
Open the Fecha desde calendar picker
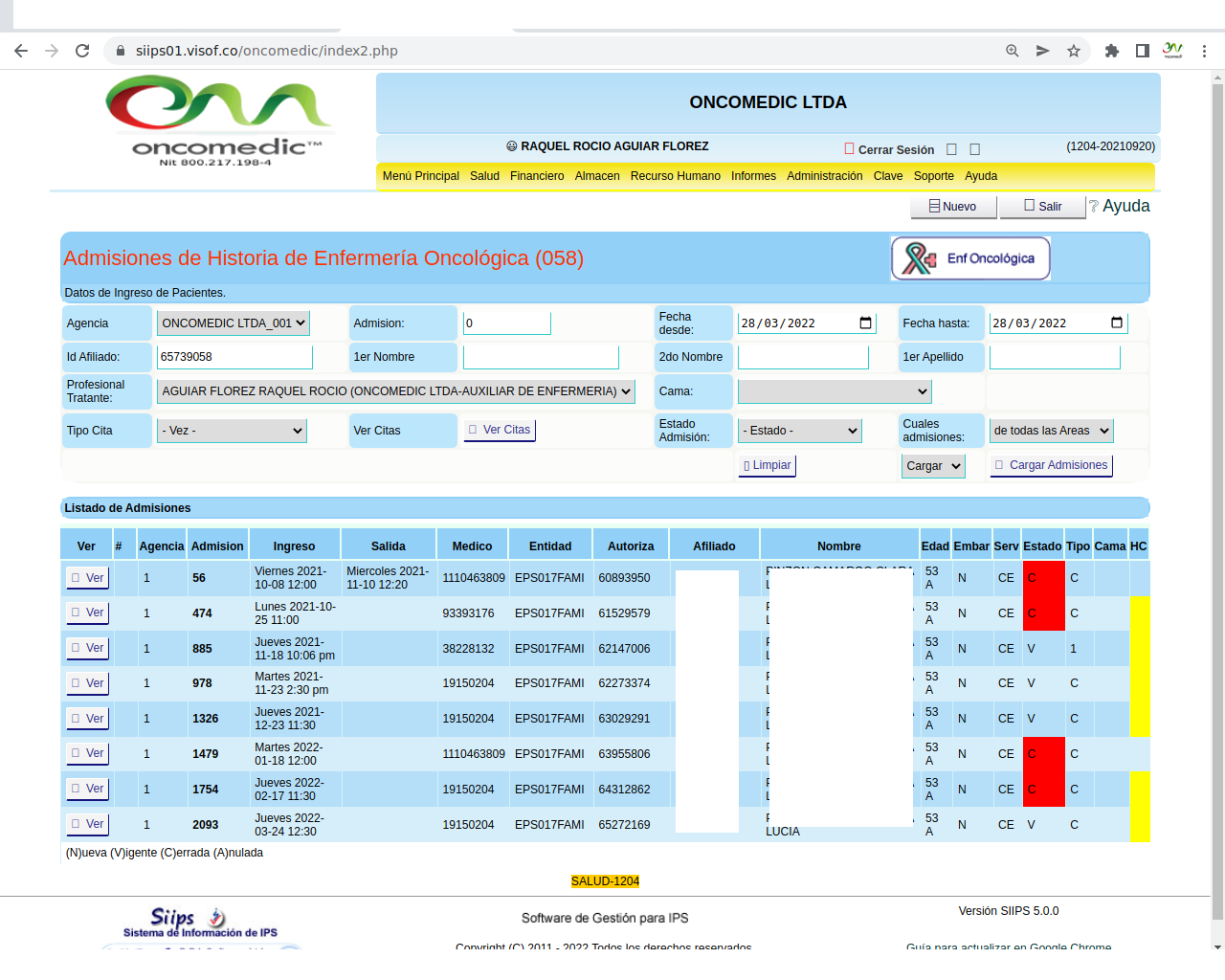point(865,323)
